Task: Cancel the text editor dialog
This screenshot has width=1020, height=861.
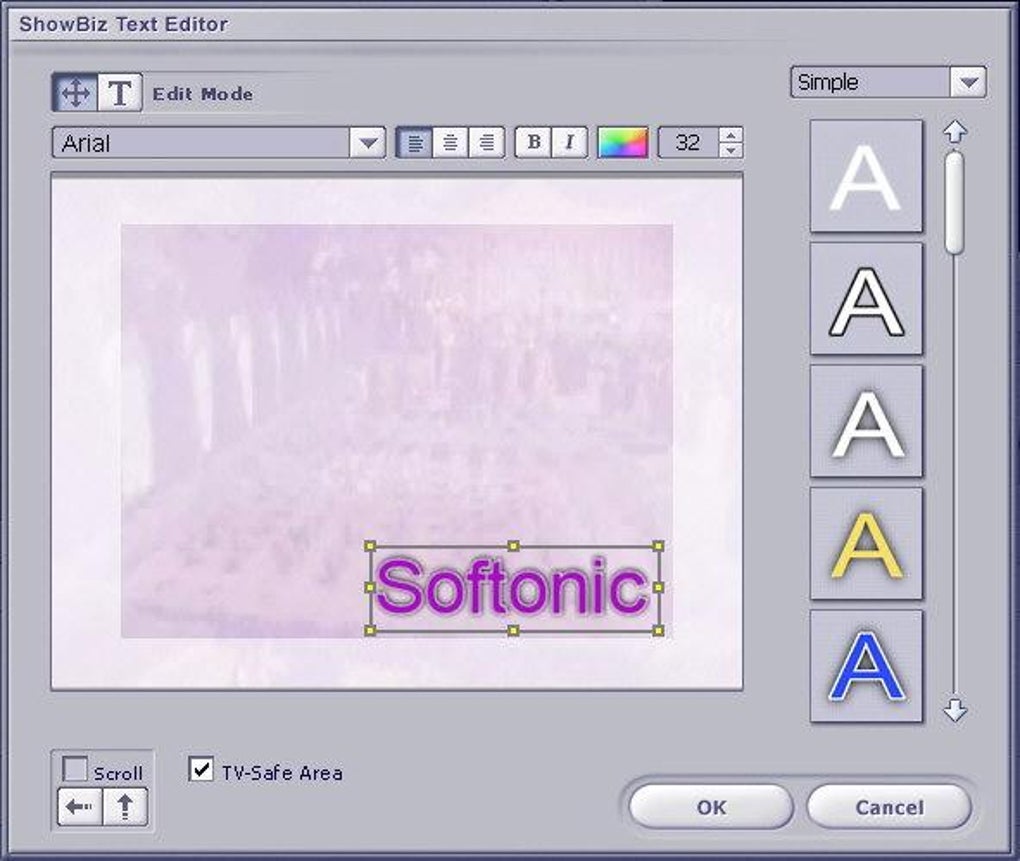Action: (x=889, y=807)
